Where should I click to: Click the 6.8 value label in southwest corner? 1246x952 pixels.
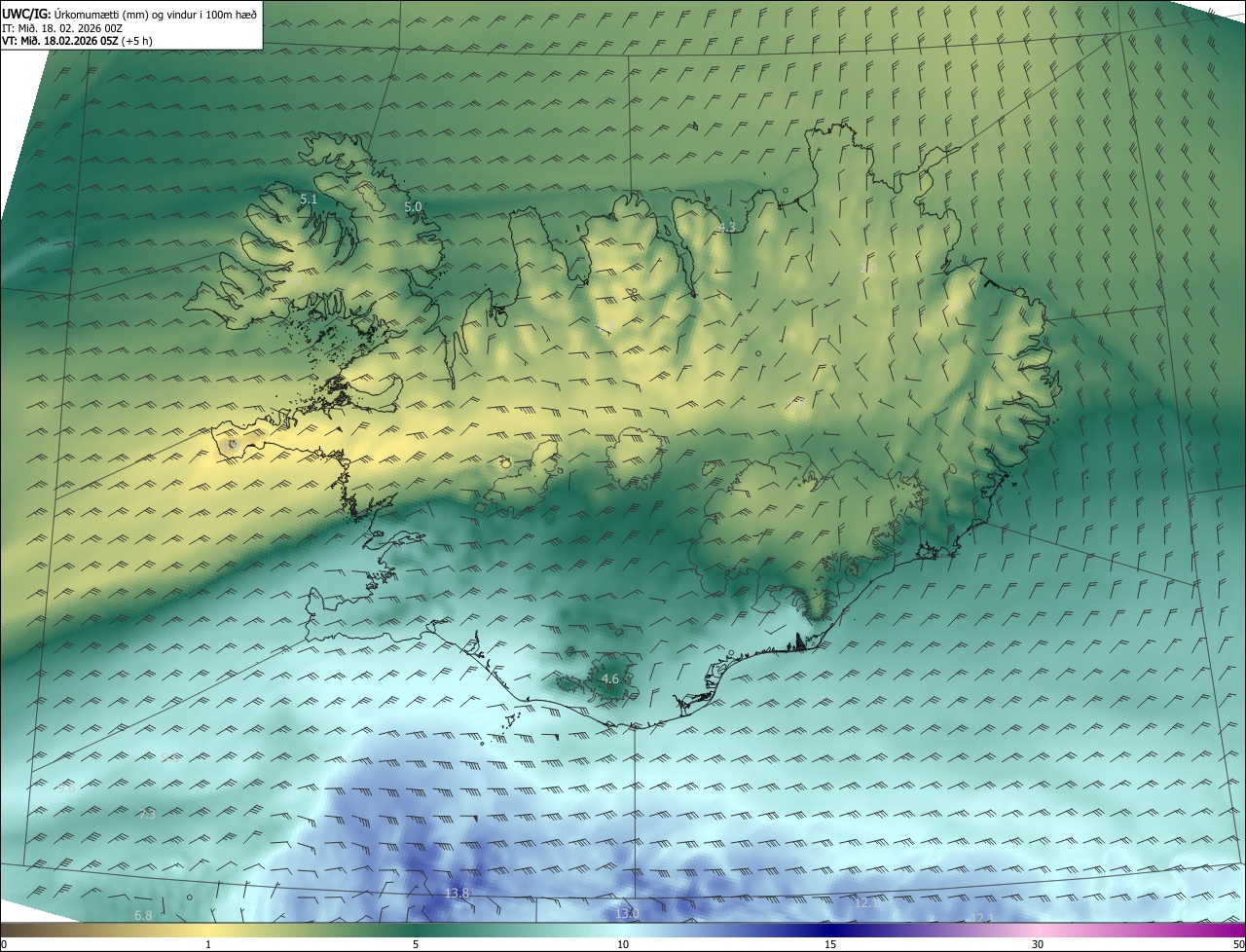(x=143, y=915)
